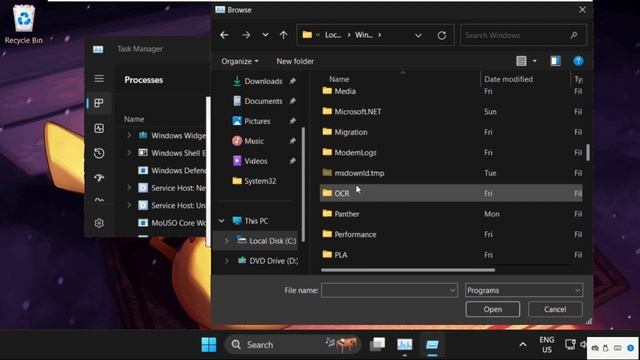Open Task Manager Processes page icon

(x=99, y=103)
